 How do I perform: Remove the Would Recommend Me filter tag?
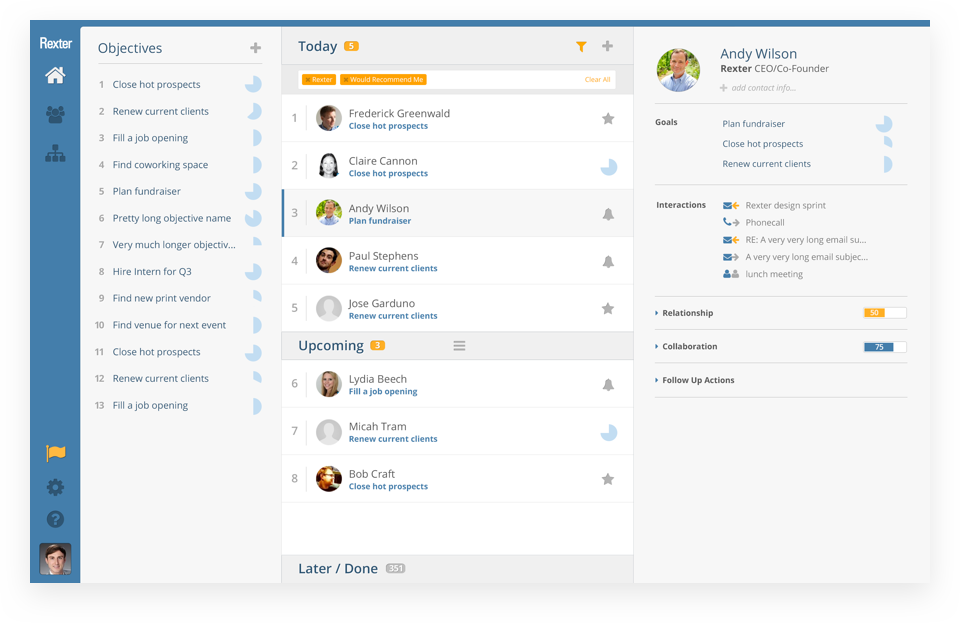(x=345, y=80)
